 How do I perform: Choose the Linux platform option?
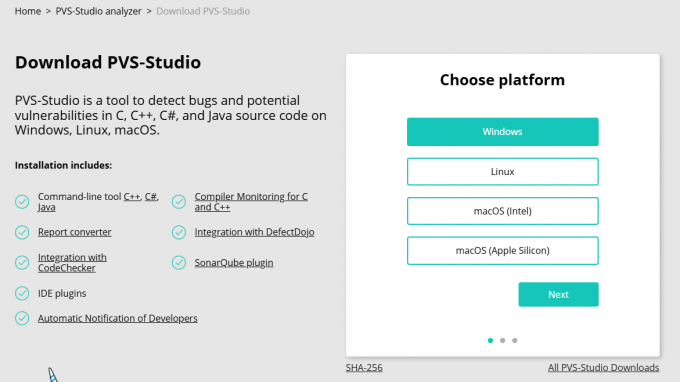point(502,172)
